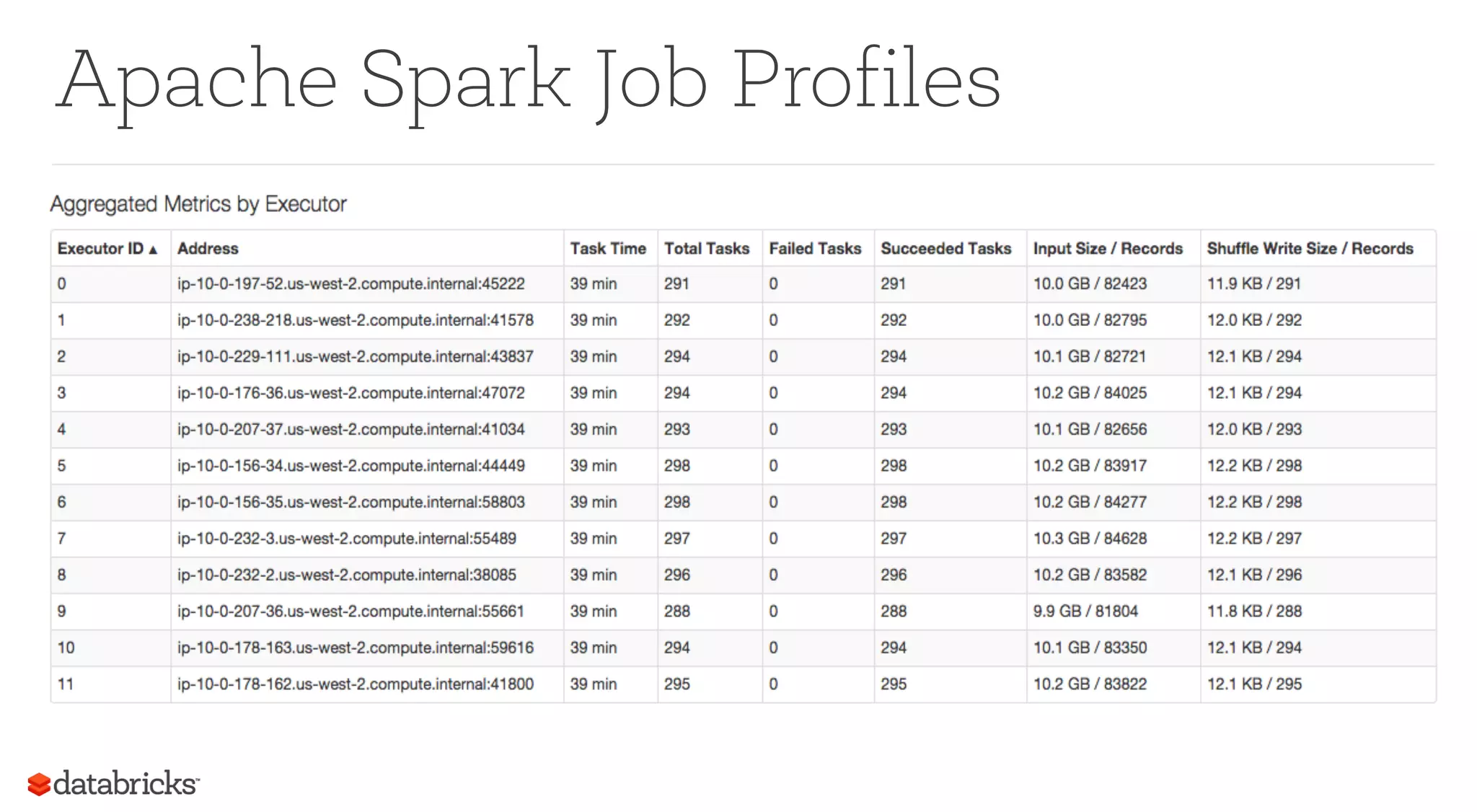Image resolution: width=1477 pixels, height=812 pixels.
Task: Click Succeeded Tasks value in ip-10-0-207-36 row
Action: (x=894, y=612)
